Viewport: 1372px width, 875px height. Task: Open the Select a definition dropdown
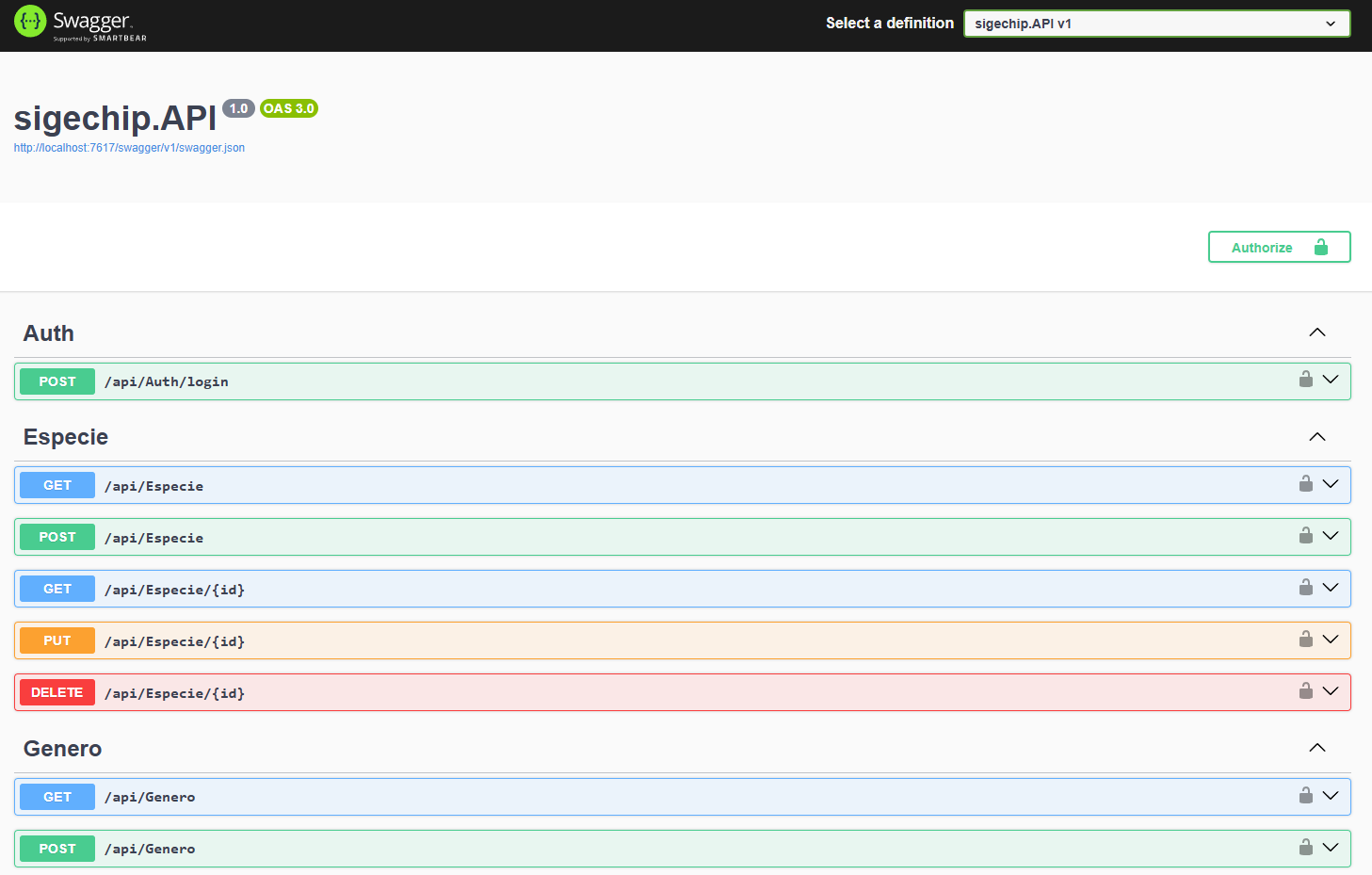pos(1156,23)
